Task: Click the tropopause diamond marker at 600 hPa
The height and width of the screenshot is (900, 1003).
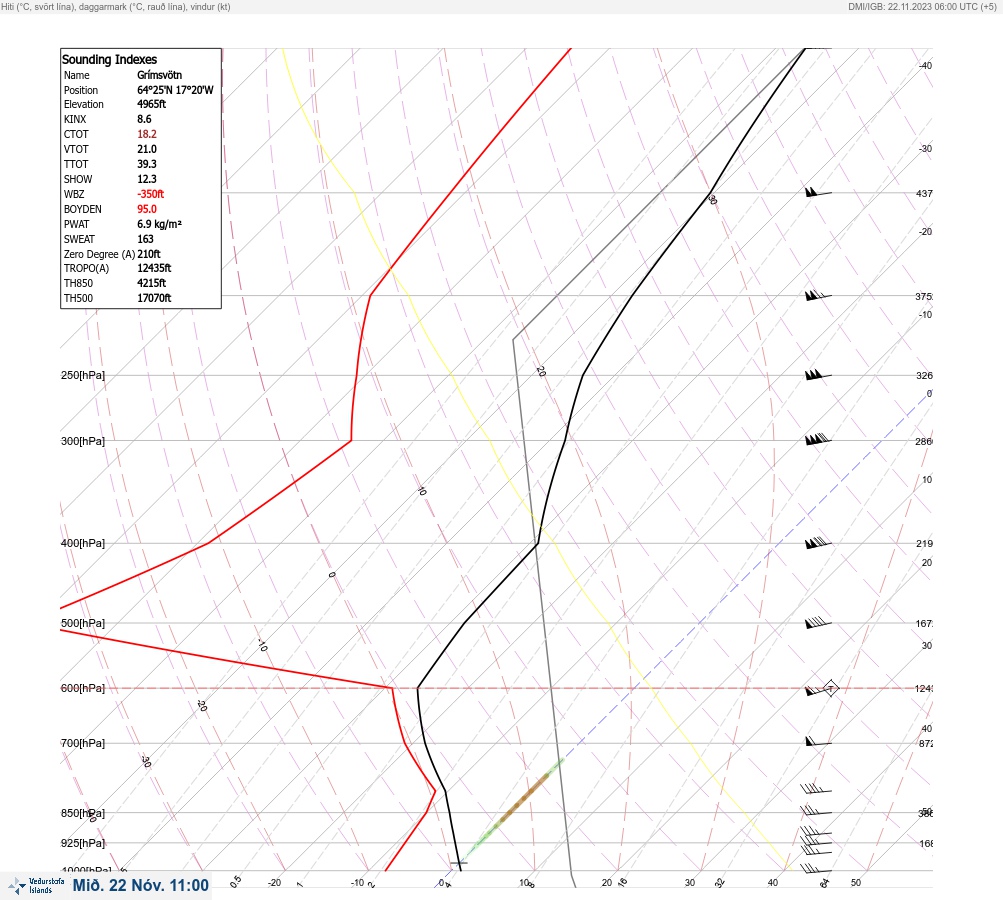Action: [830, 688]
